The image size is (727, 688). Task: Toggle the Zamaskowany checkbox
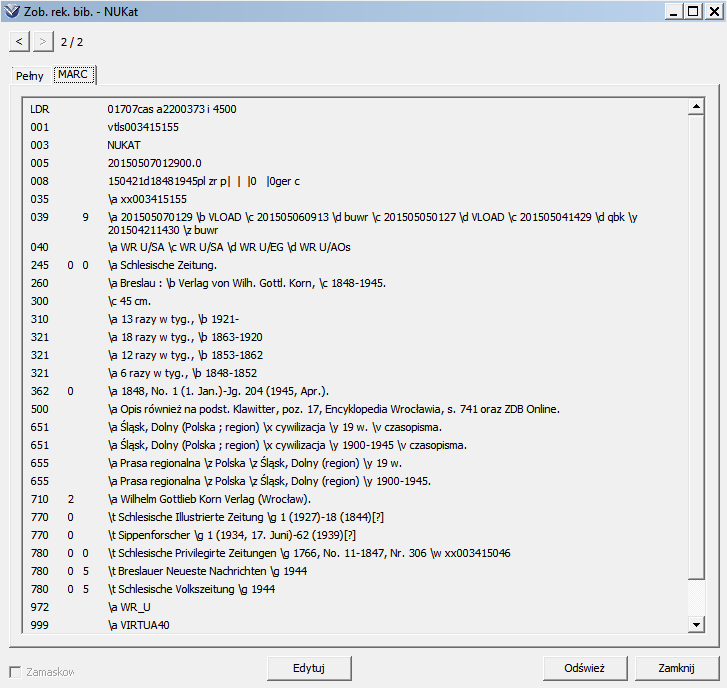point(15,672)
